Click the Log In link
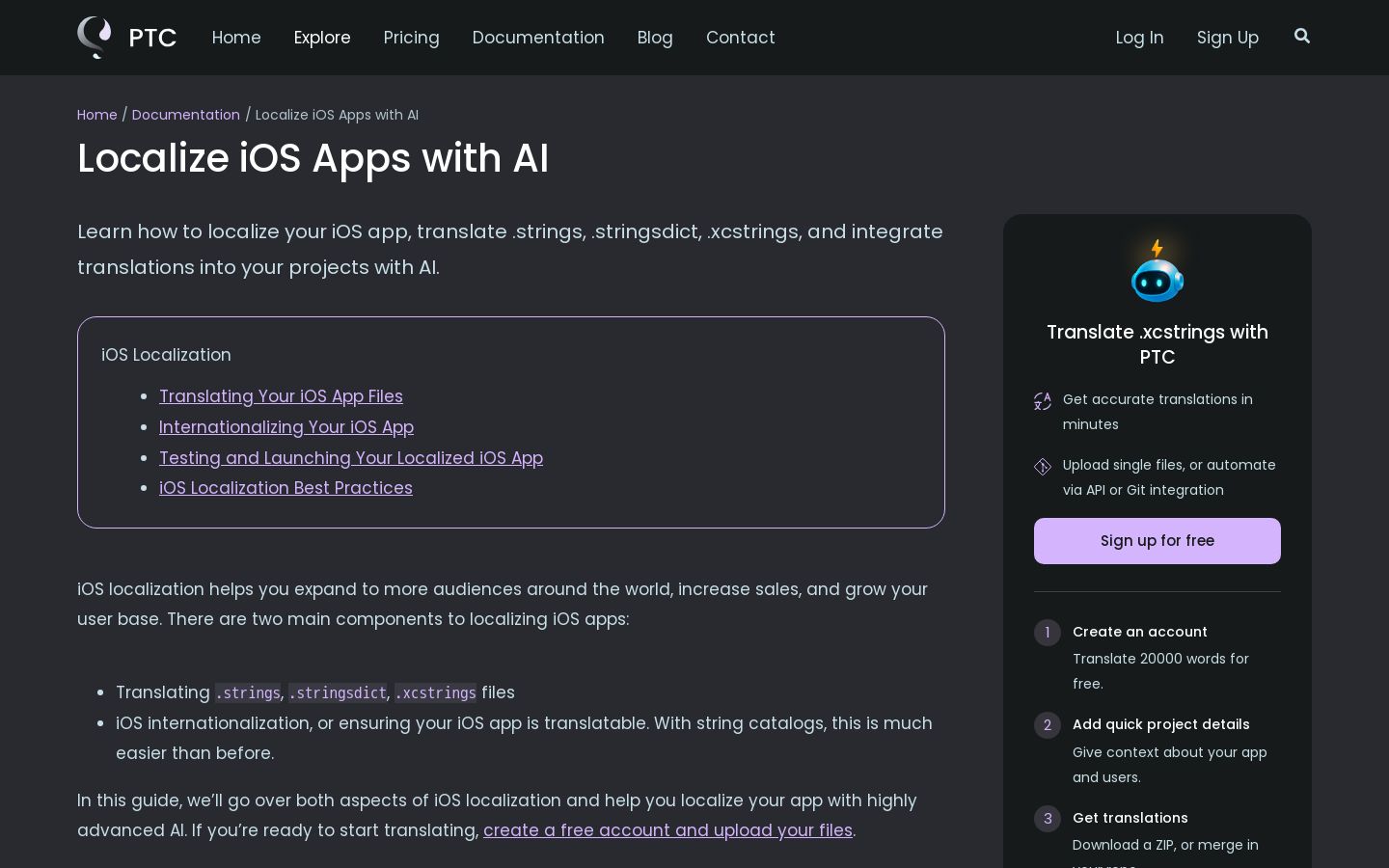The width and height of the screenshot is (1389, 868). 1140,38
